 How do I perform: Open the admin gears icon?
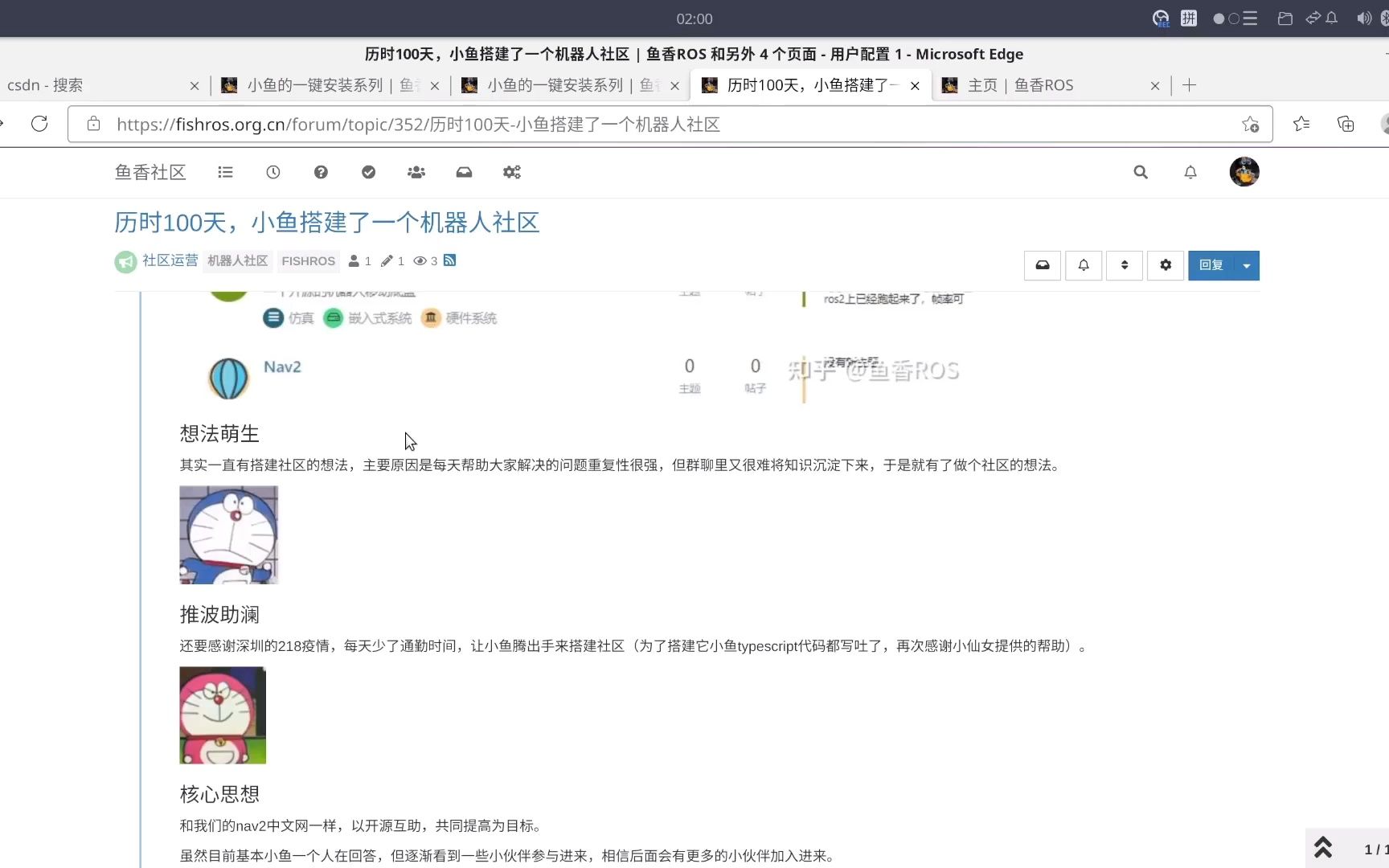[x=512, y=172]
